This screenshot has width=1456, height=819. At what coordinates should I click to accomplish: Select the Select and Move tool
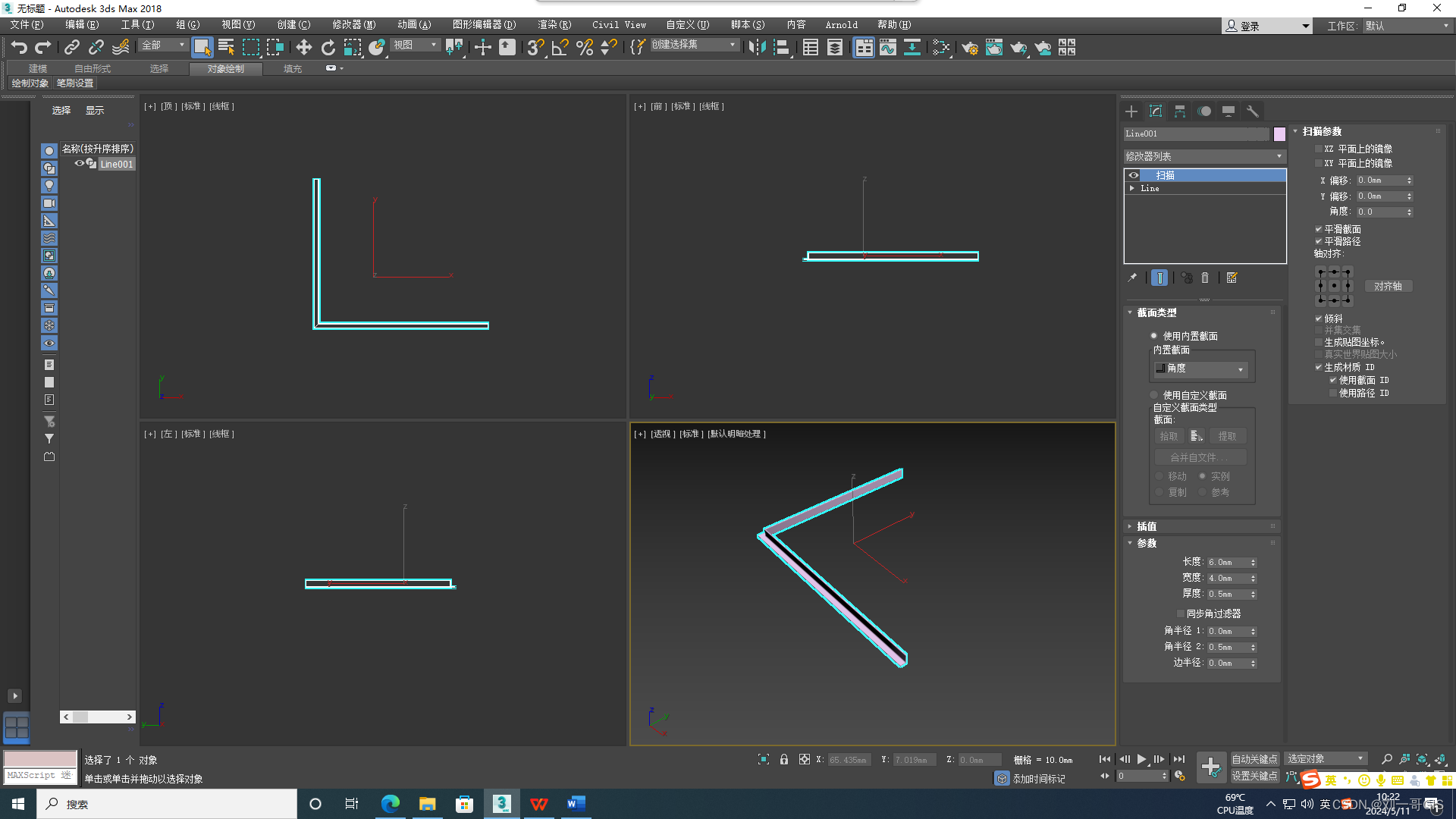tap(304, 48)
